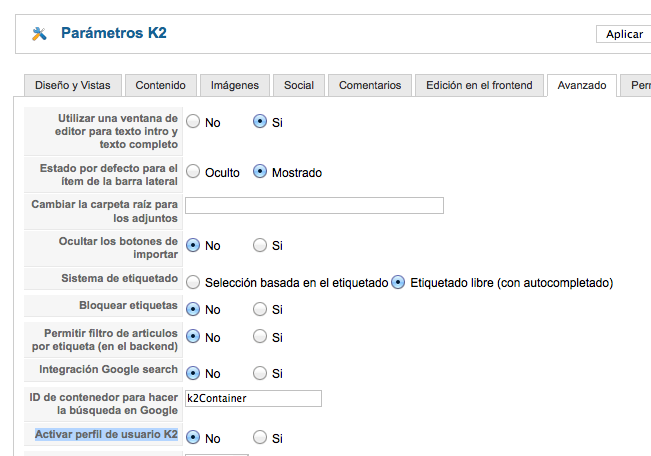Select No for filtro por etiqueta
The image size is (651, 456).
(x=193, y=336)
